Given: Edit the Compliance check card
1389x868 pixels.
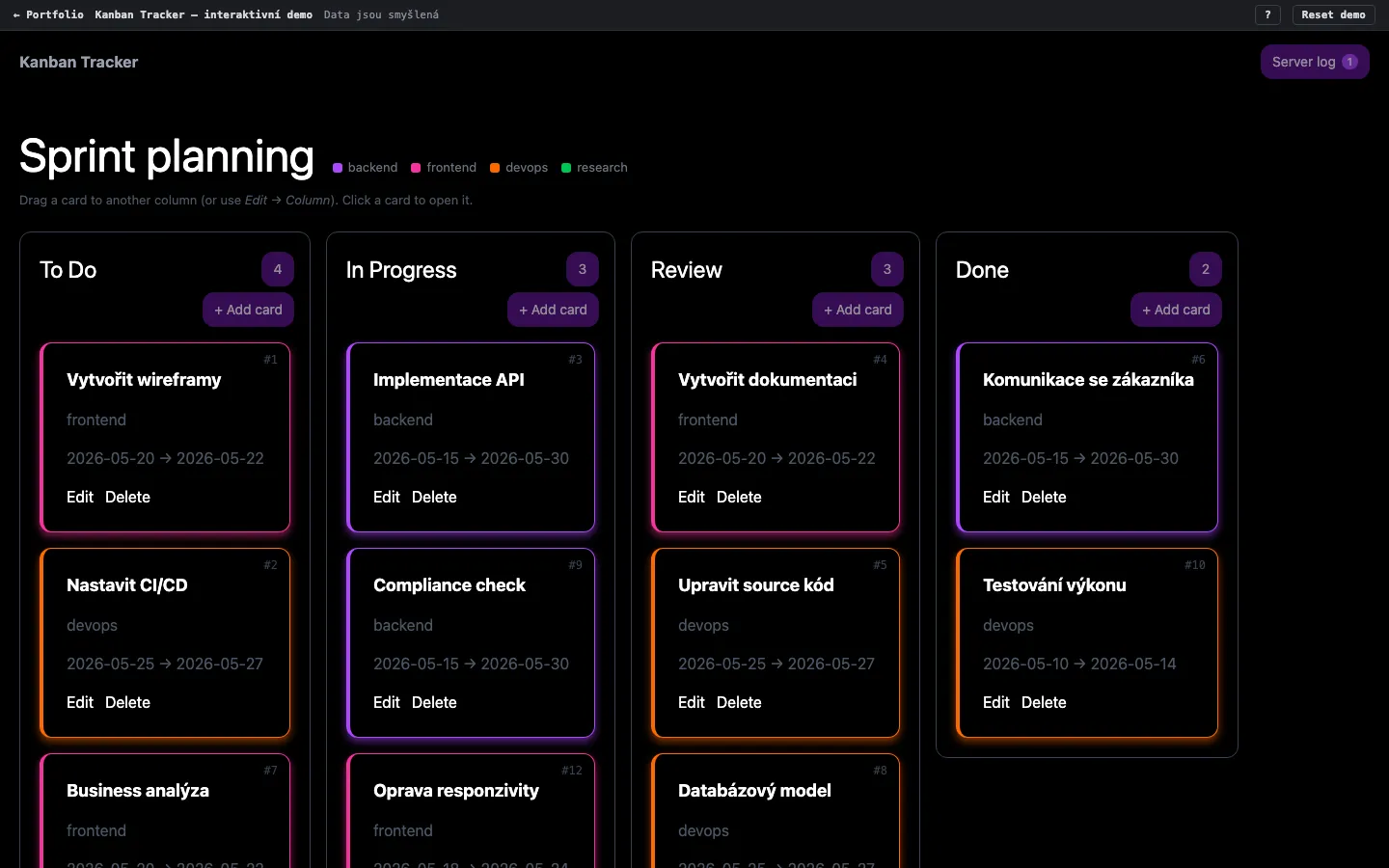Looking at the screenshot, I should 387,702.
